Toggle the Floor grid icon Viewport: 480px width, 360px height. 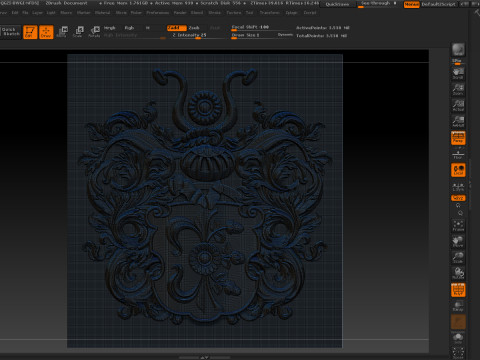[x=458, y=154]
